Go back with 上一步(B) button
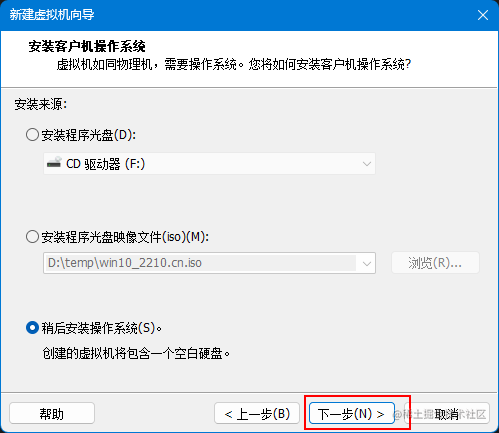This screenshot has width=499, height=433. pyautogui.click(x=257, y=414)
